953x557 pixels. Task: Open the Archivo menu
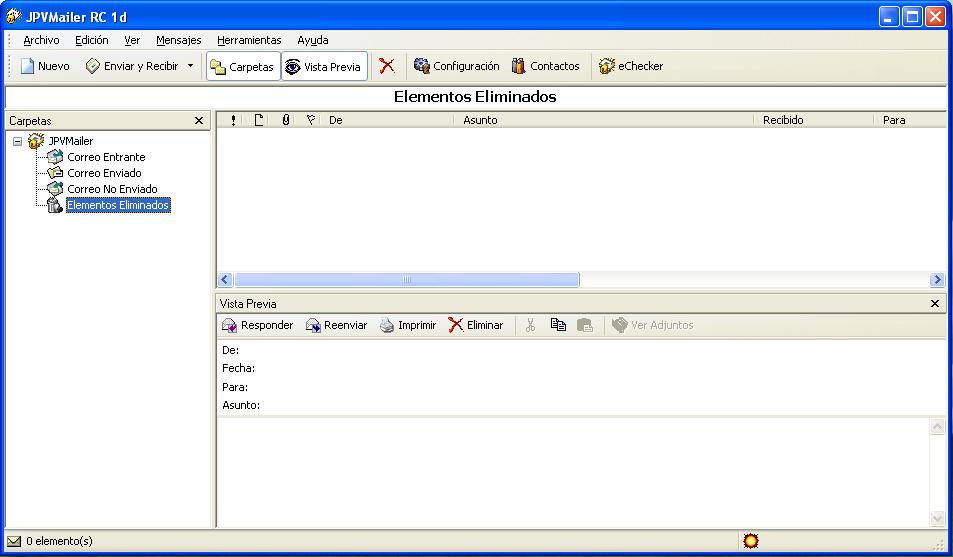[x=41, y=40]
